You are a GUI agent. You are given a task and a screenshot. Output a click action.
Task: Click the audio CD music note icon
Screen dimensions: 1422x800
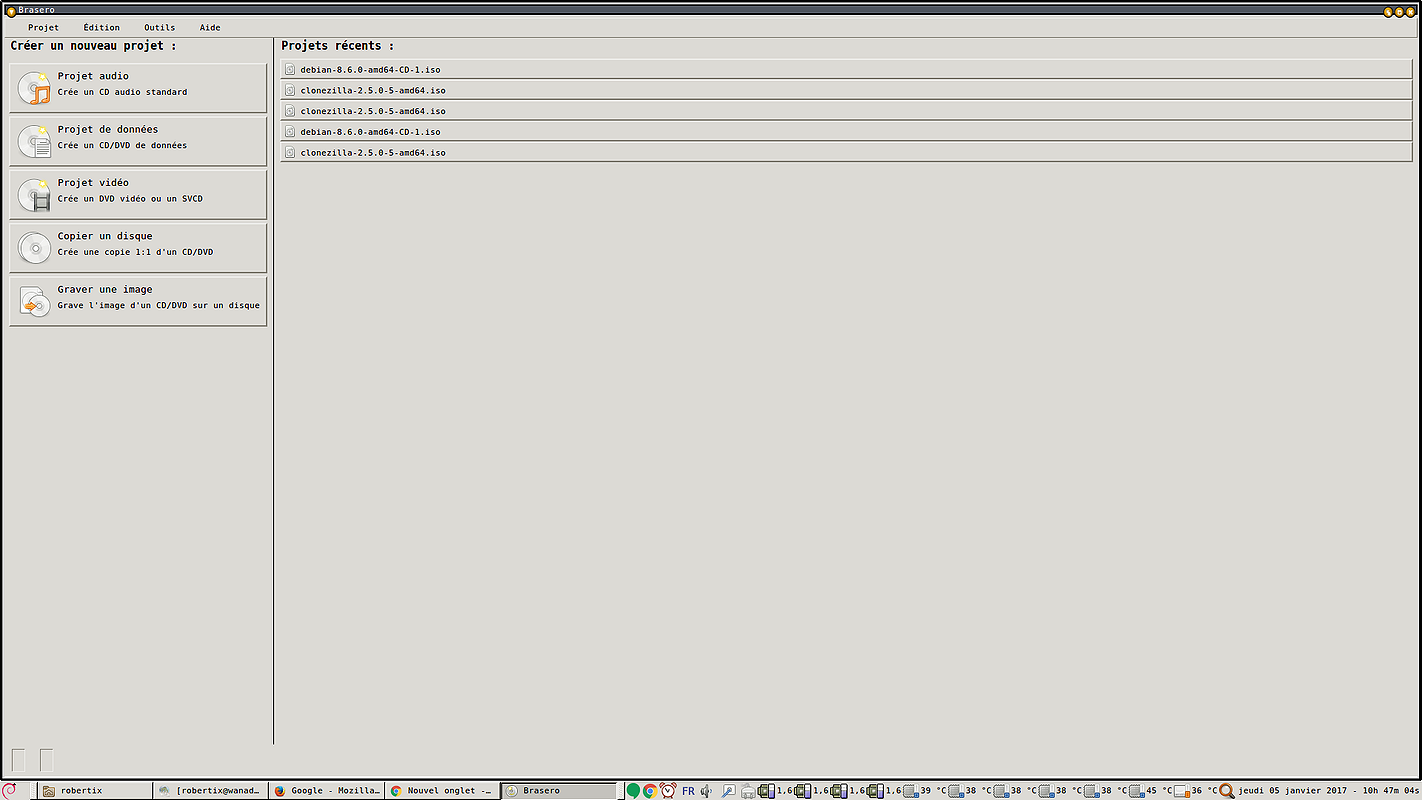tap(34, 88)
